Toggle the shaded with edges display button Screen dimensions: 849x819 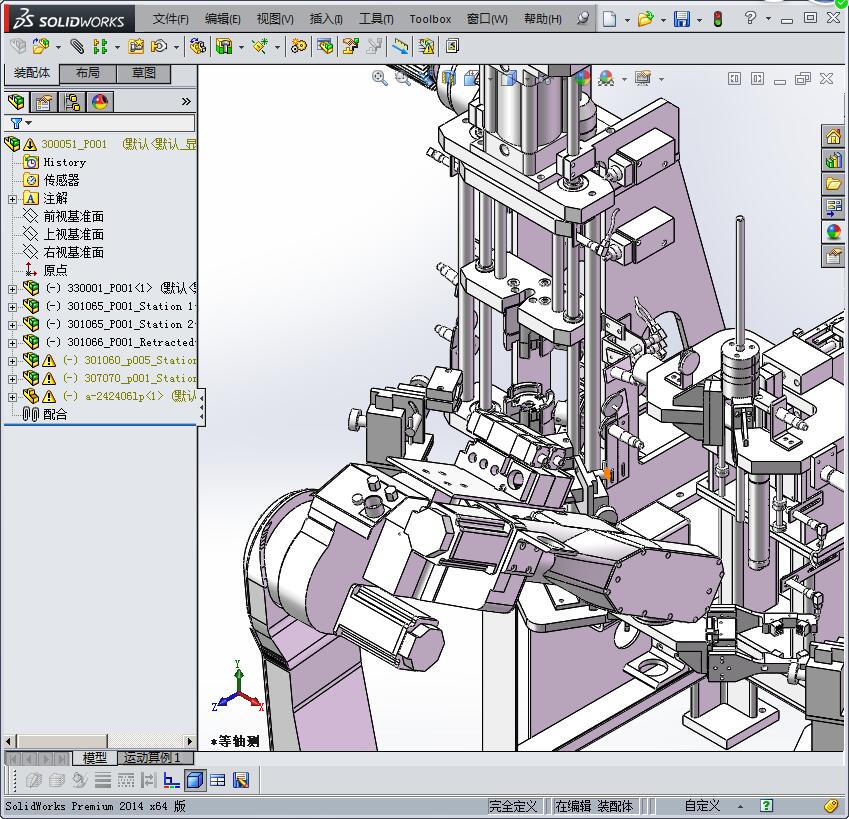click(196, 781)
